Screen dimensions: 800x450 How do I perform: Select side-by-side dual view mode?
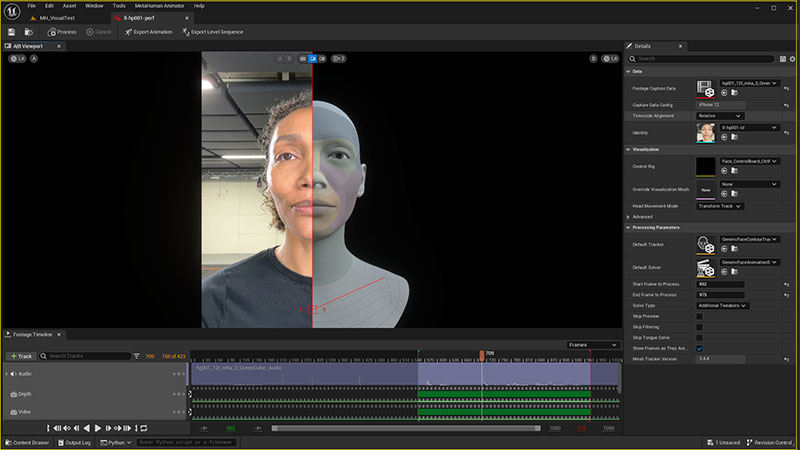(x=322, y=59)
